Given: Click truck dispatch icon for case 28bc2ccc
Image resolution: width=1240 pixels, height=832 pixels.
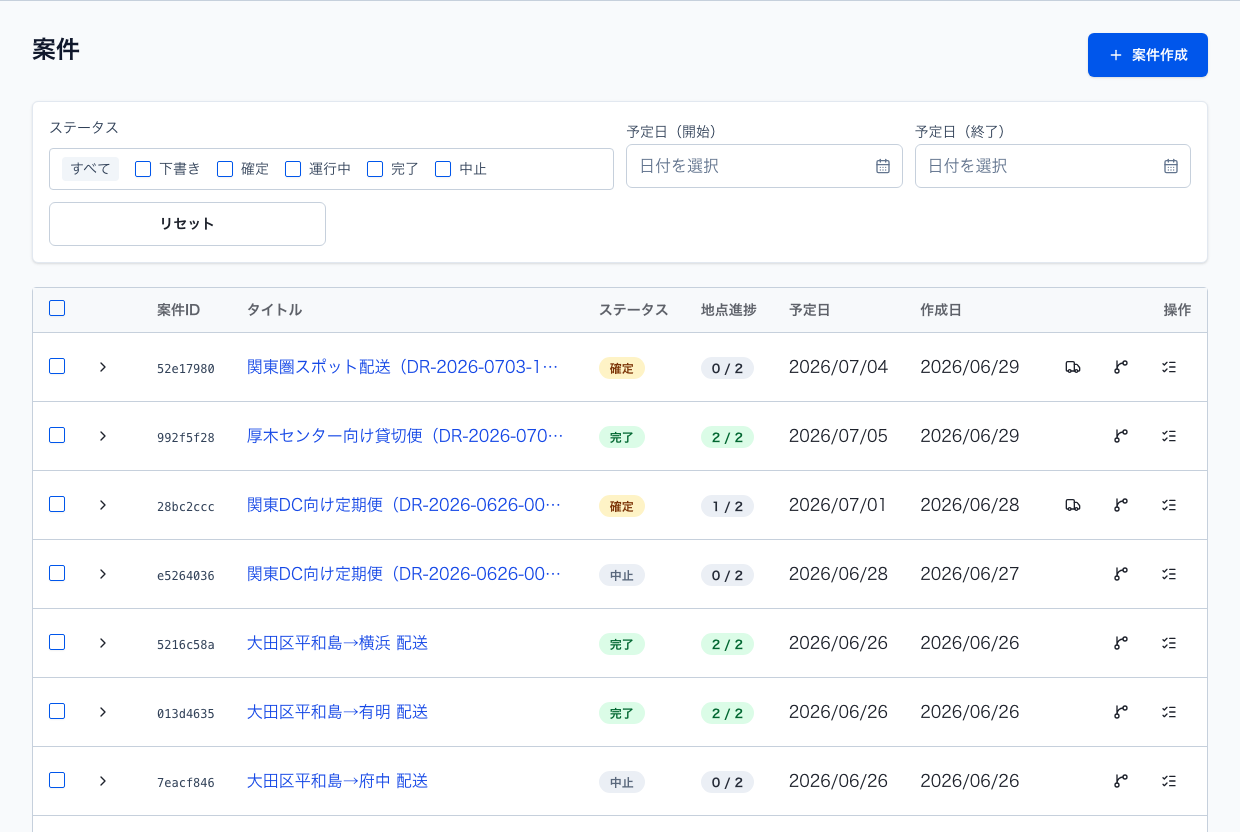Looking at the screenshot, I should coord(1073,505).
